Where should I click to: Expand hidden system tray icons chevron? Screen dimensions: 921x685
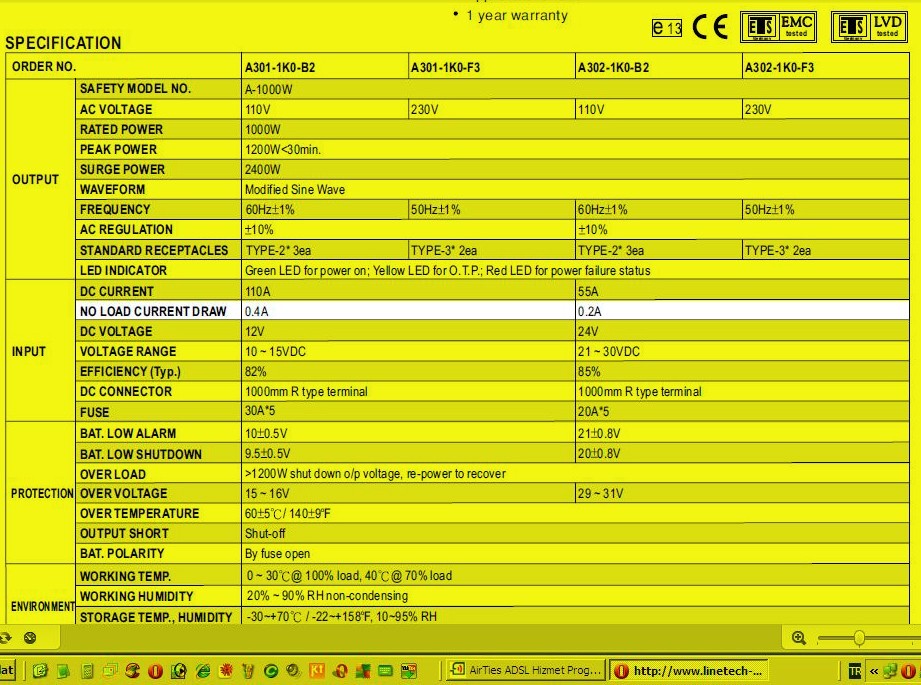(873, 671)
